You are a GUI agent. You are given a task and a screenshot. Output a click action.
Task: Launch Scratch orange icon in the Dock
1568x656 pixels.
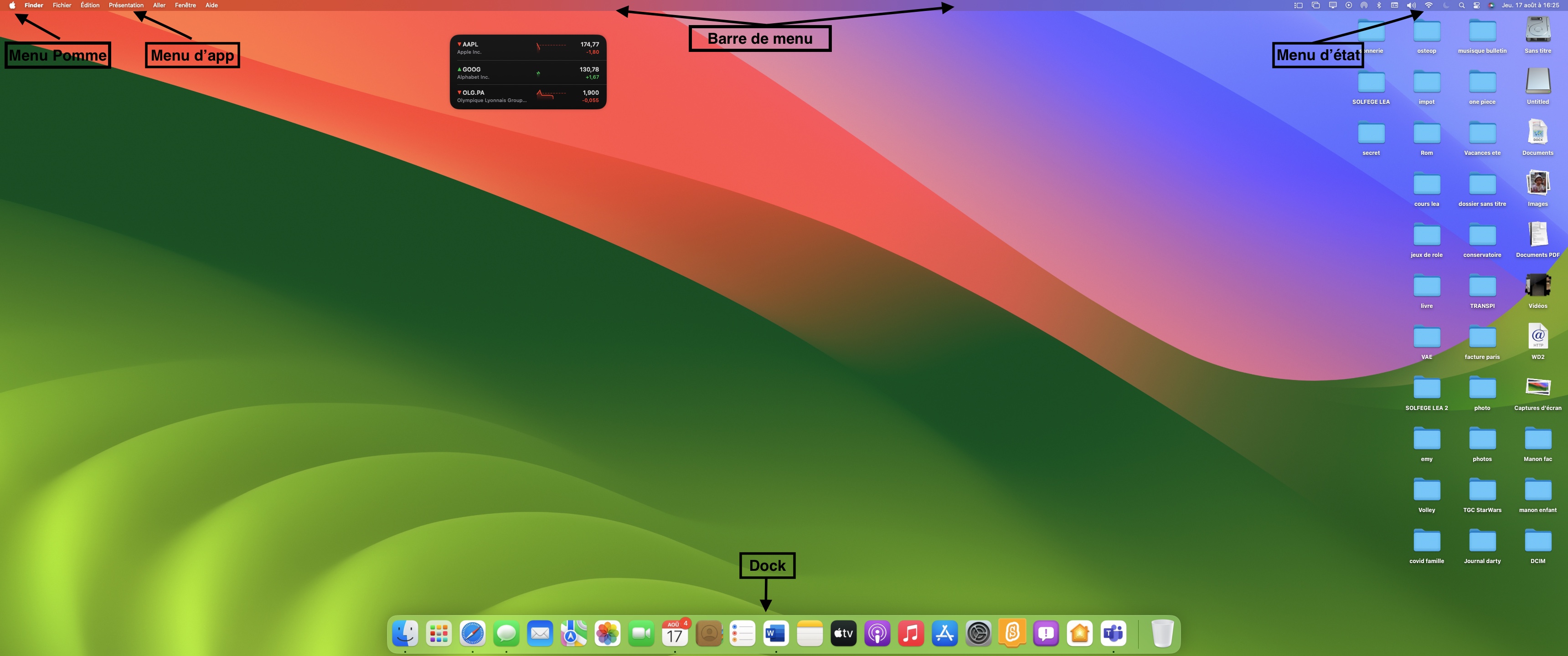tap(1012, 634)
